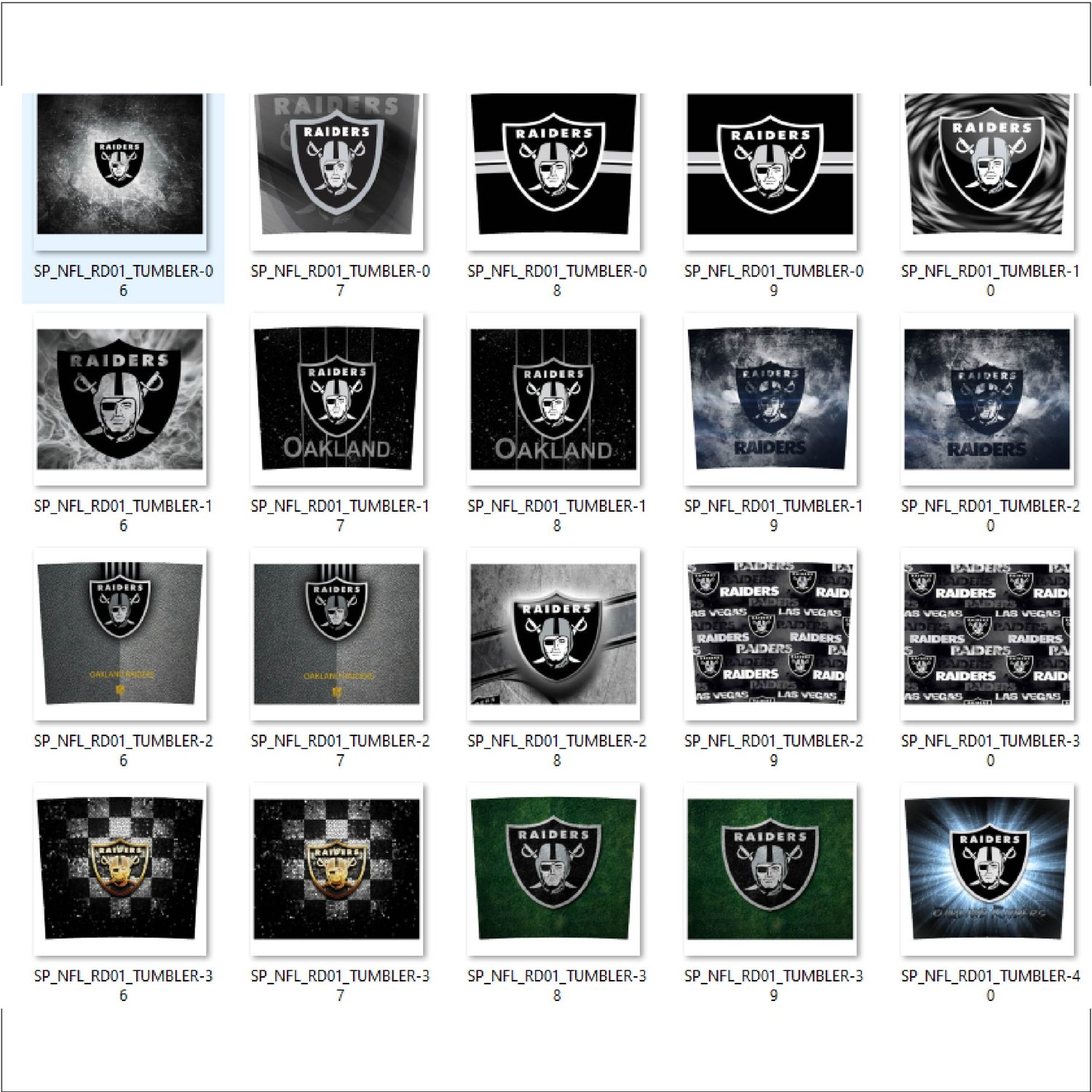
Task: Select the SP_NFL_RD01_TUMBLER-19 thumbnail image
Action: [770, 399]
